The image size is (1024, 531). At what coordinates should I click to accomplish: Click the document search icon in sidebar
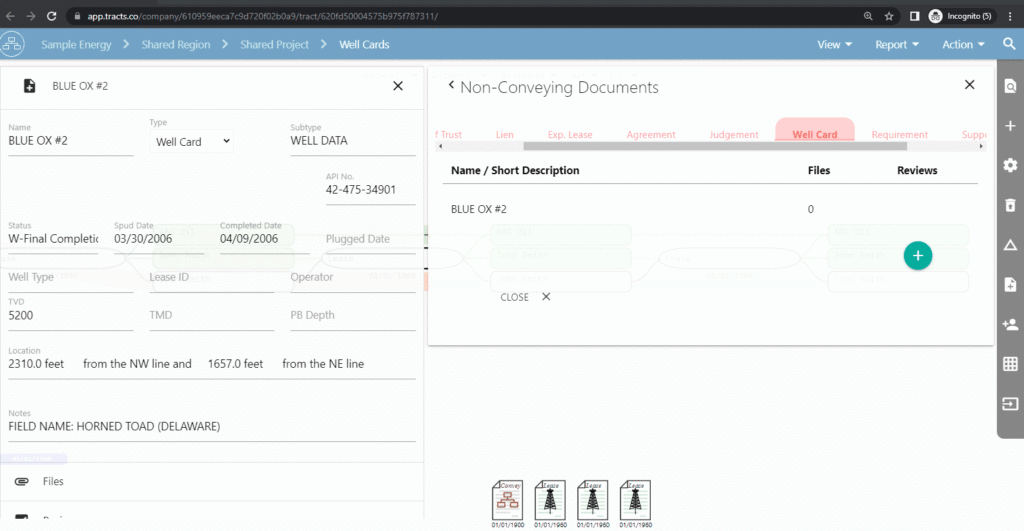[x=1010, y=87]
